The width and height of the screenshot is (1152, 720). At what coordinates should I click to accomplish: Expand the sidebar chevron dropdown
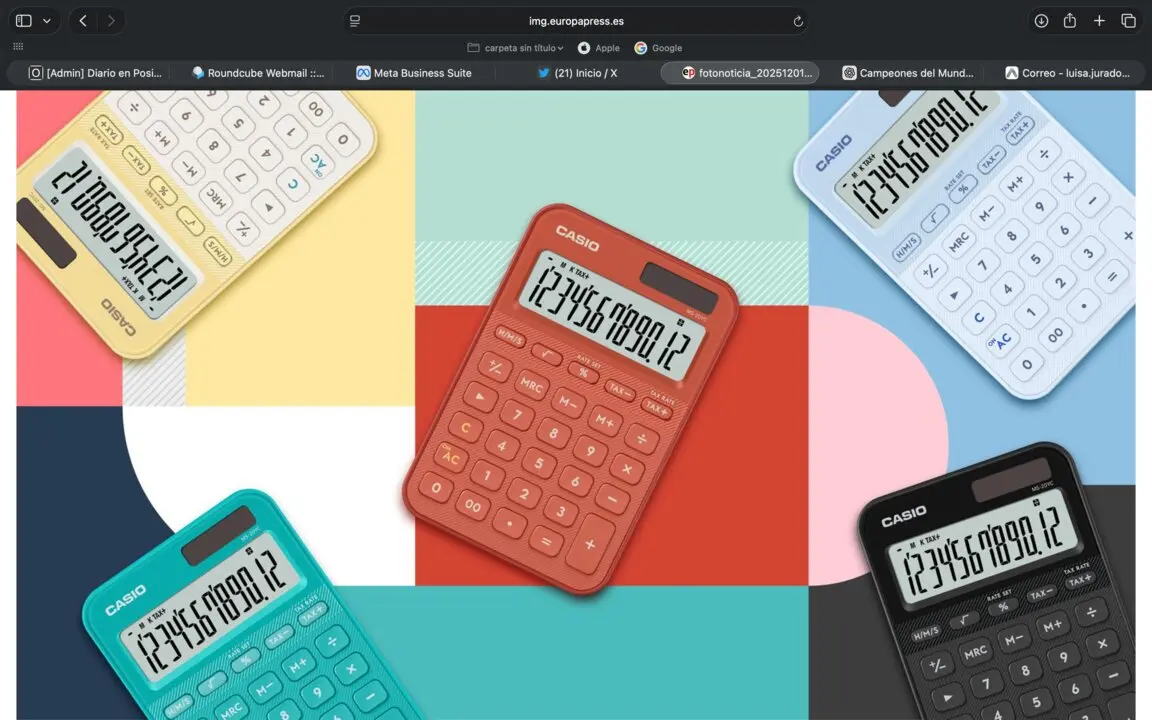tap(45, 20)
